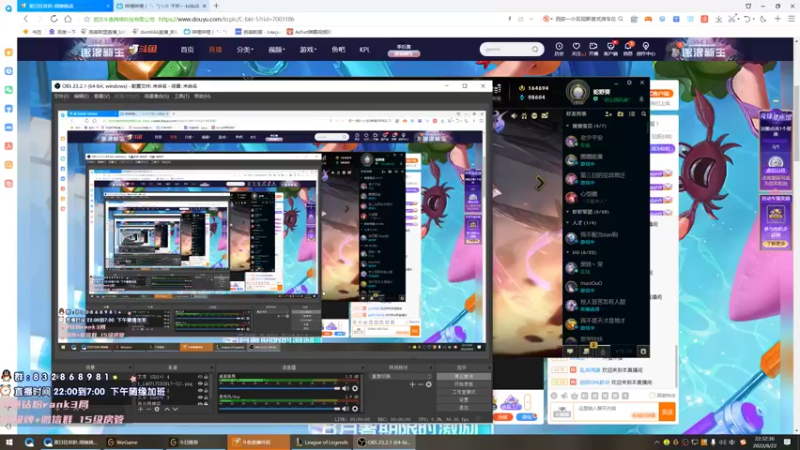Move OBS source up arrow

click(x=167, y=409)
